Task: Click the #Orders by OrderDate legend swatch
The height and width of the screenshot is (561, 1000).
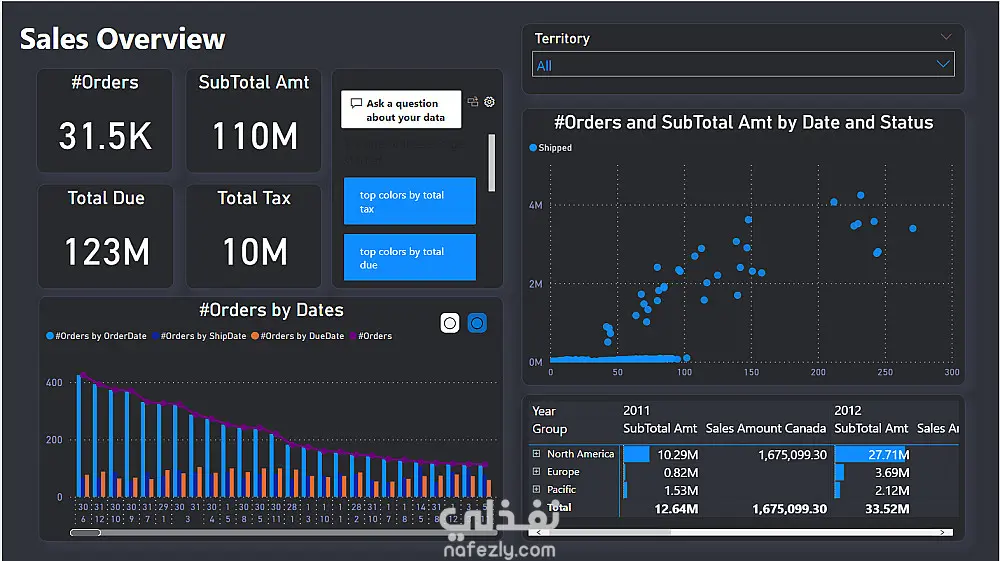Action: pos(50,336)
